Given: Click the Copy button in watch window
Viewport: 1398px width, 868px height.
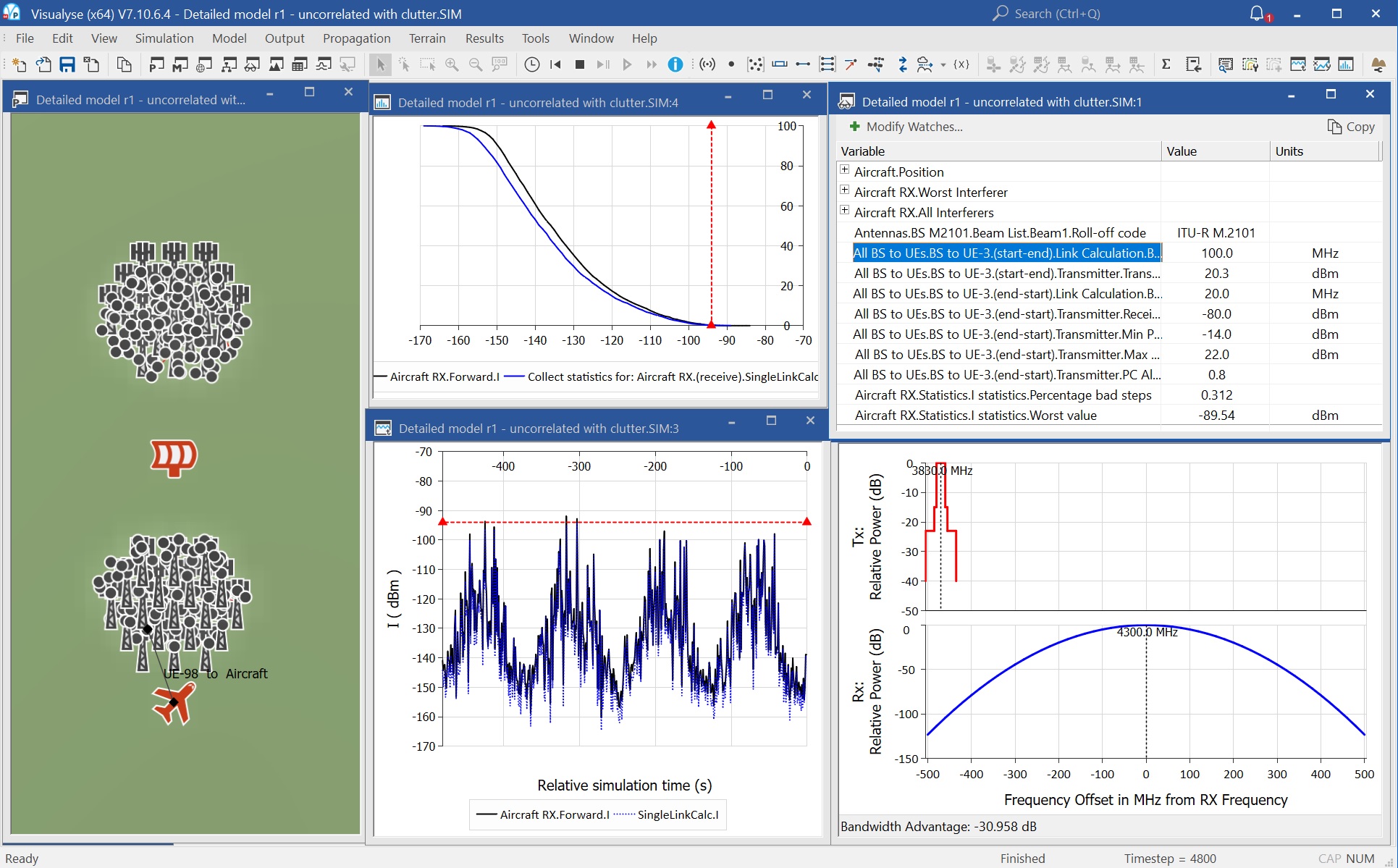Looking at the screenshot, I should (1351, 127).
